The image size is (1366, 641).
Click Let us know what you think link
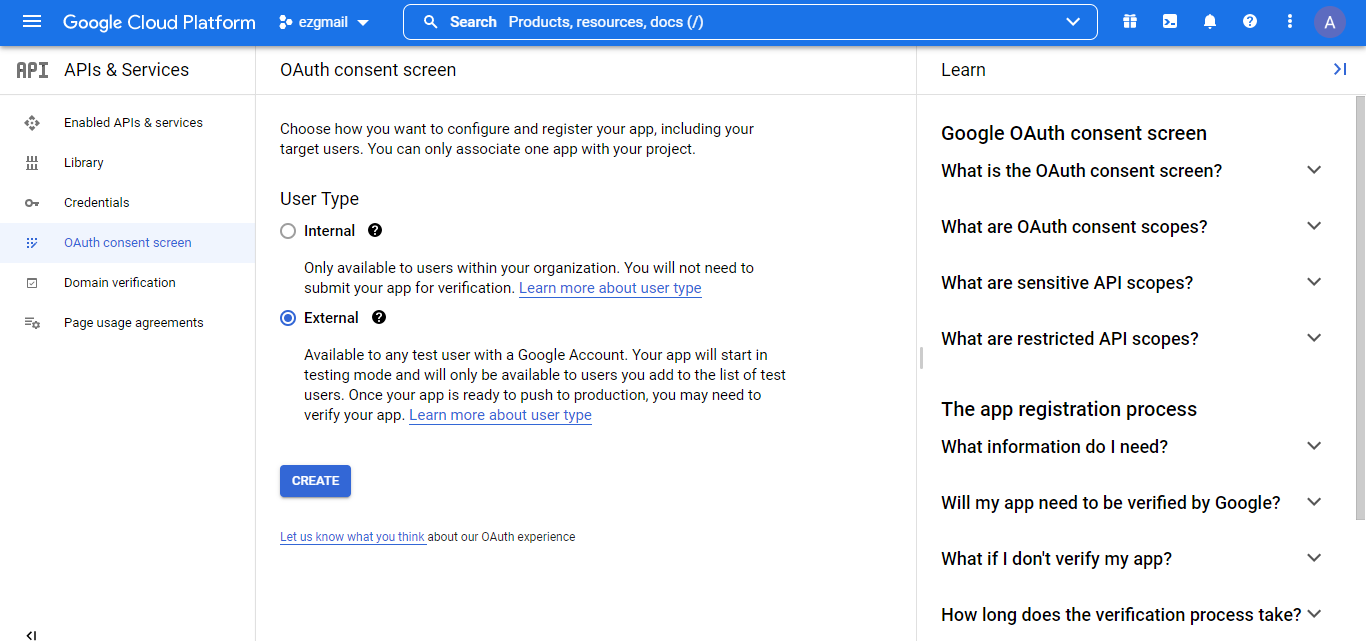353,537
